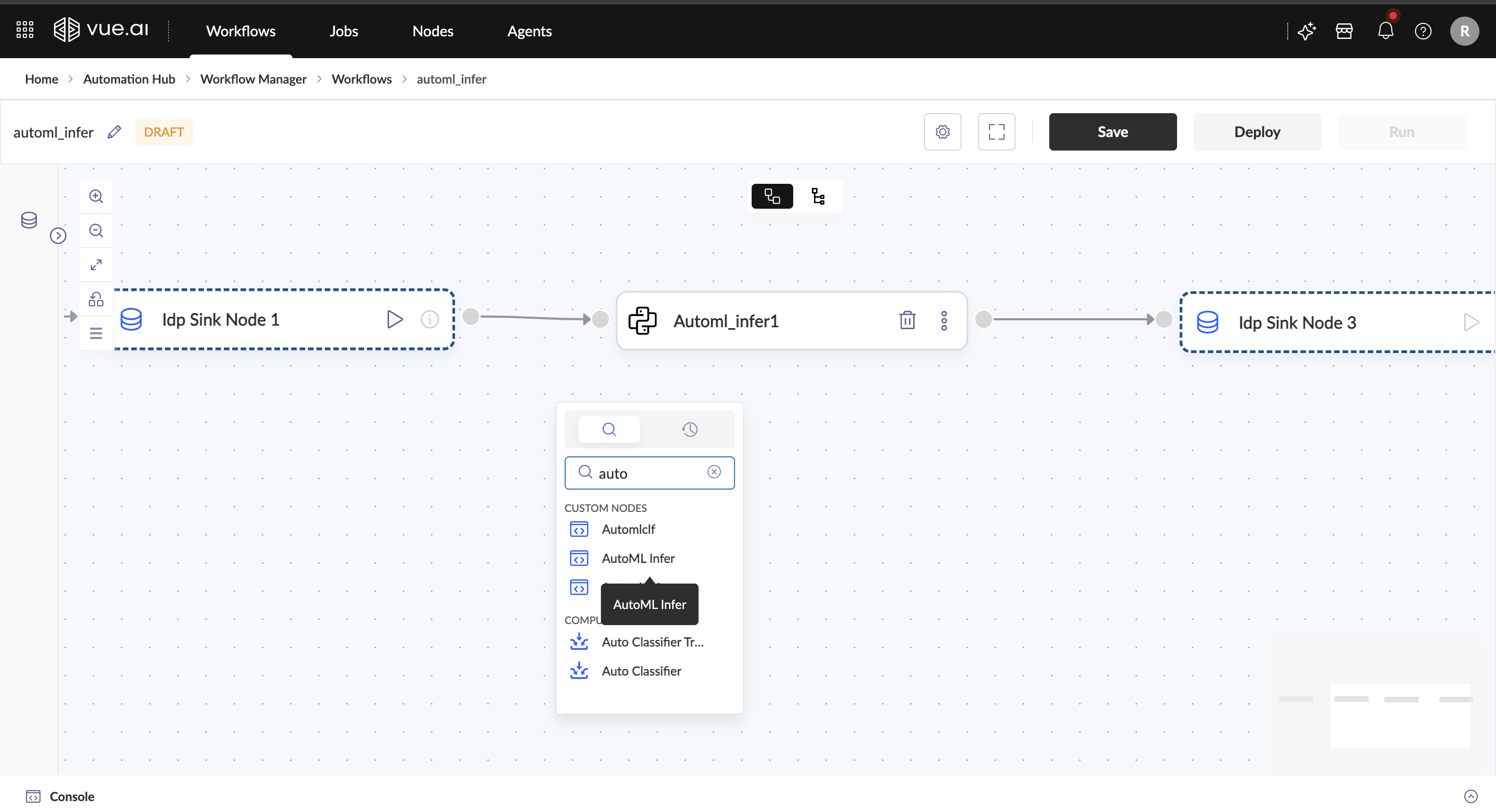Click the zoom in canvas icon

pyautogui.click(x=96, y=196)
